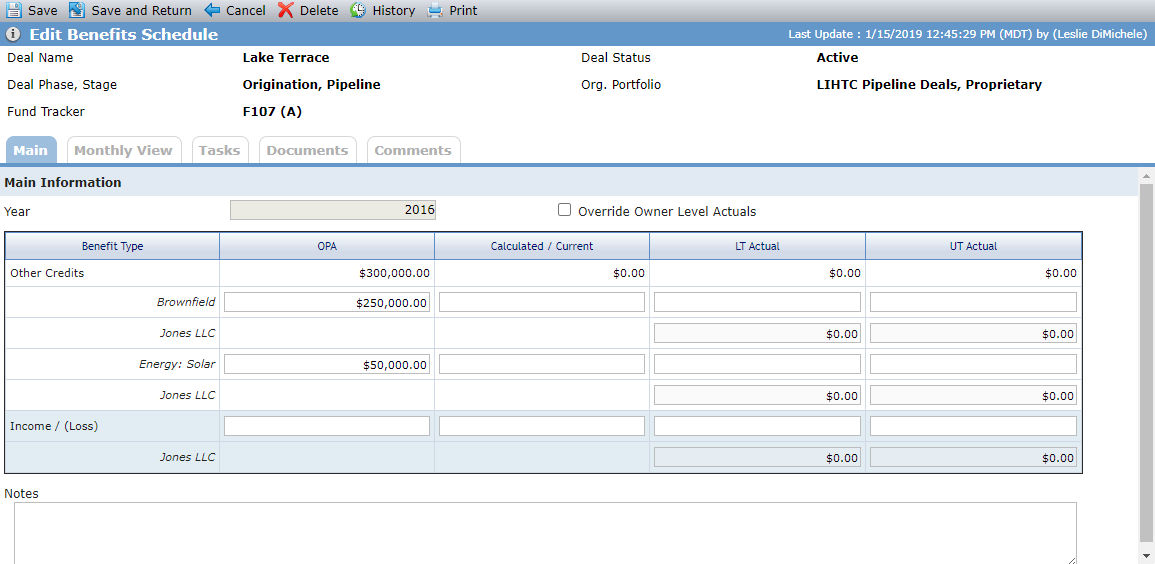
Task: Click the Lake Terrace deal name
Action: (x=286, y=57)
